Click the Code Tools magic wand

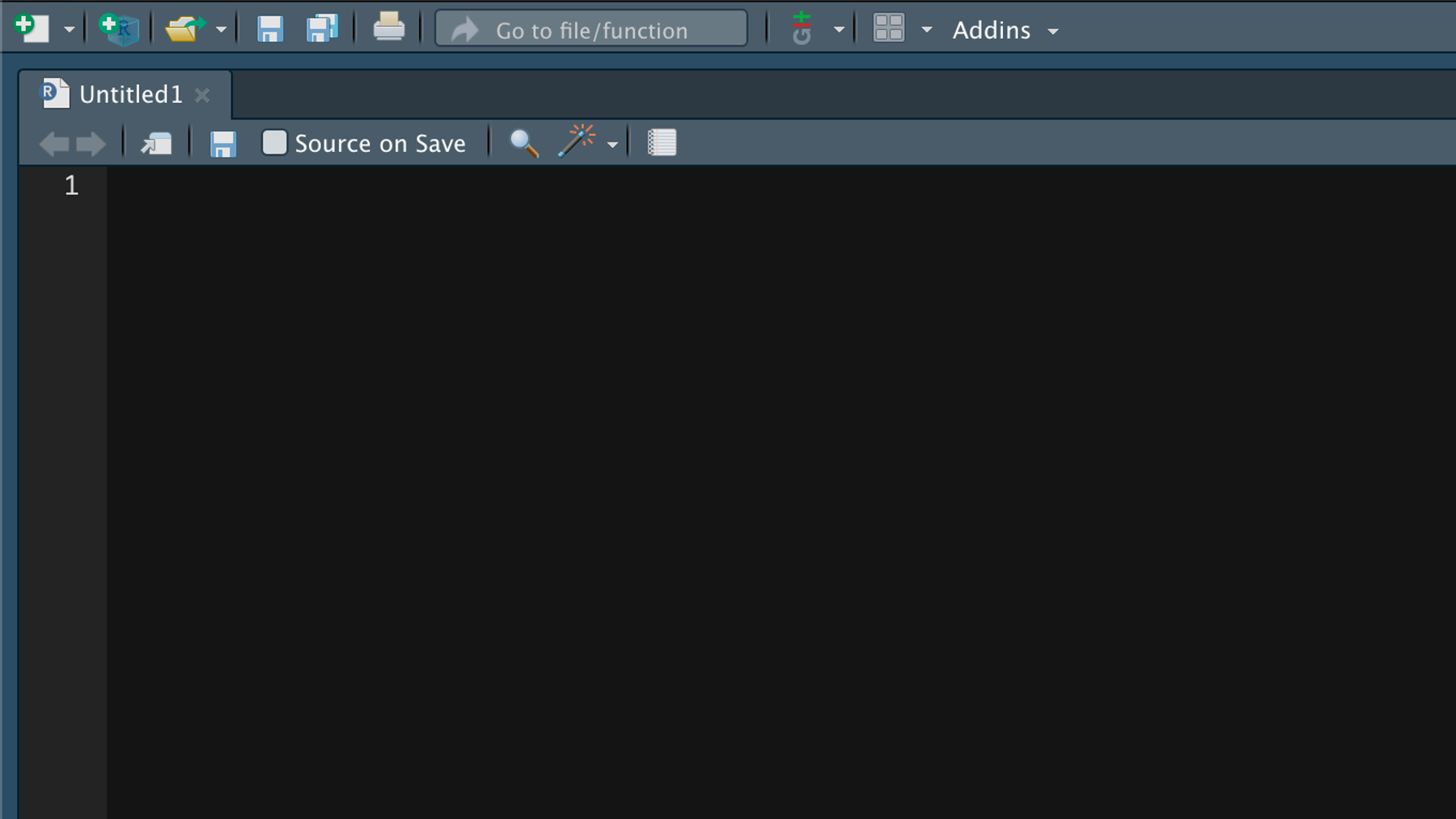577,141
